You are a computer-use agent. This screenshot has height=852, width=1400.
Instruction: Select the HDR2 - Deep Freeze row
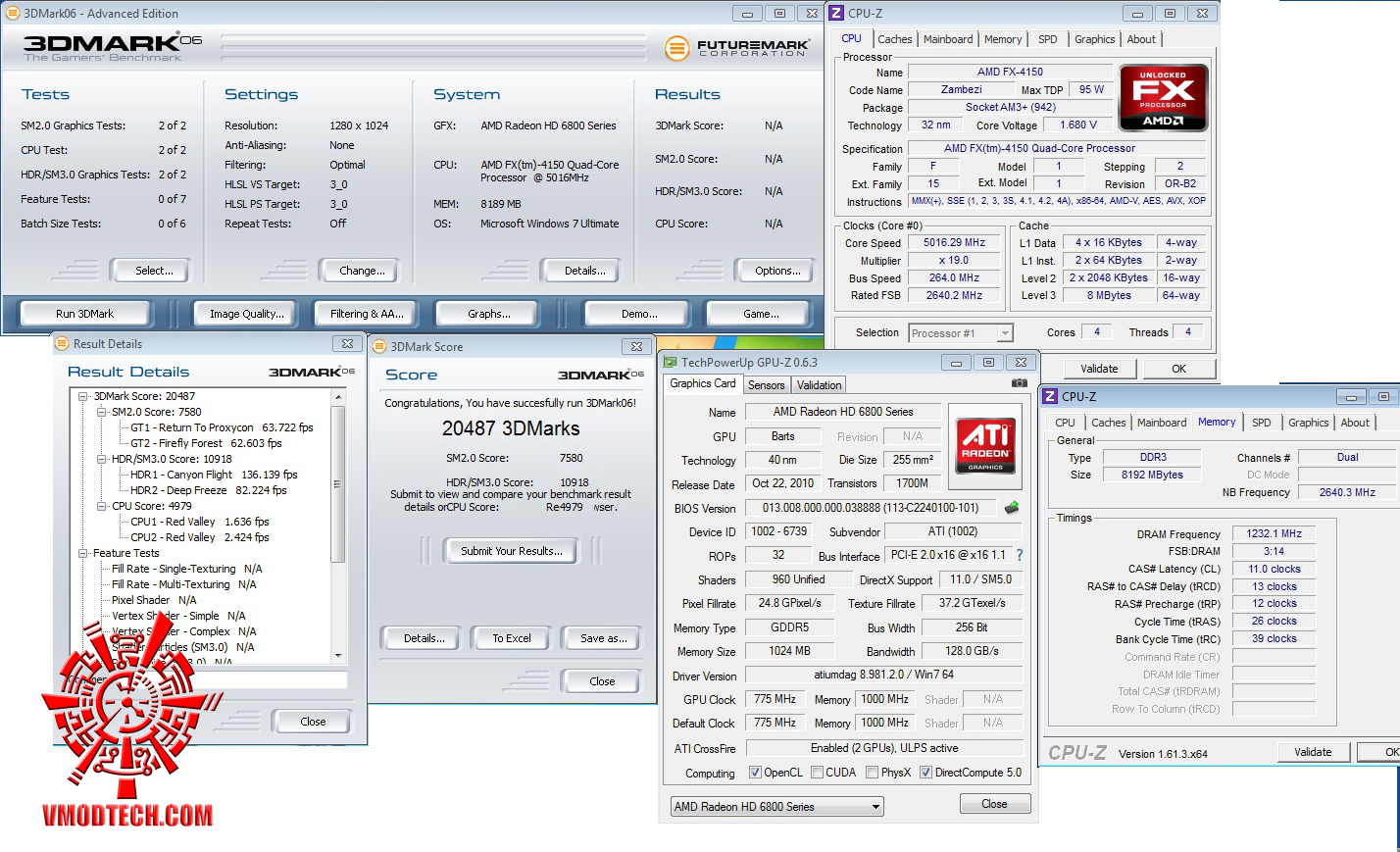pos(209,490)
